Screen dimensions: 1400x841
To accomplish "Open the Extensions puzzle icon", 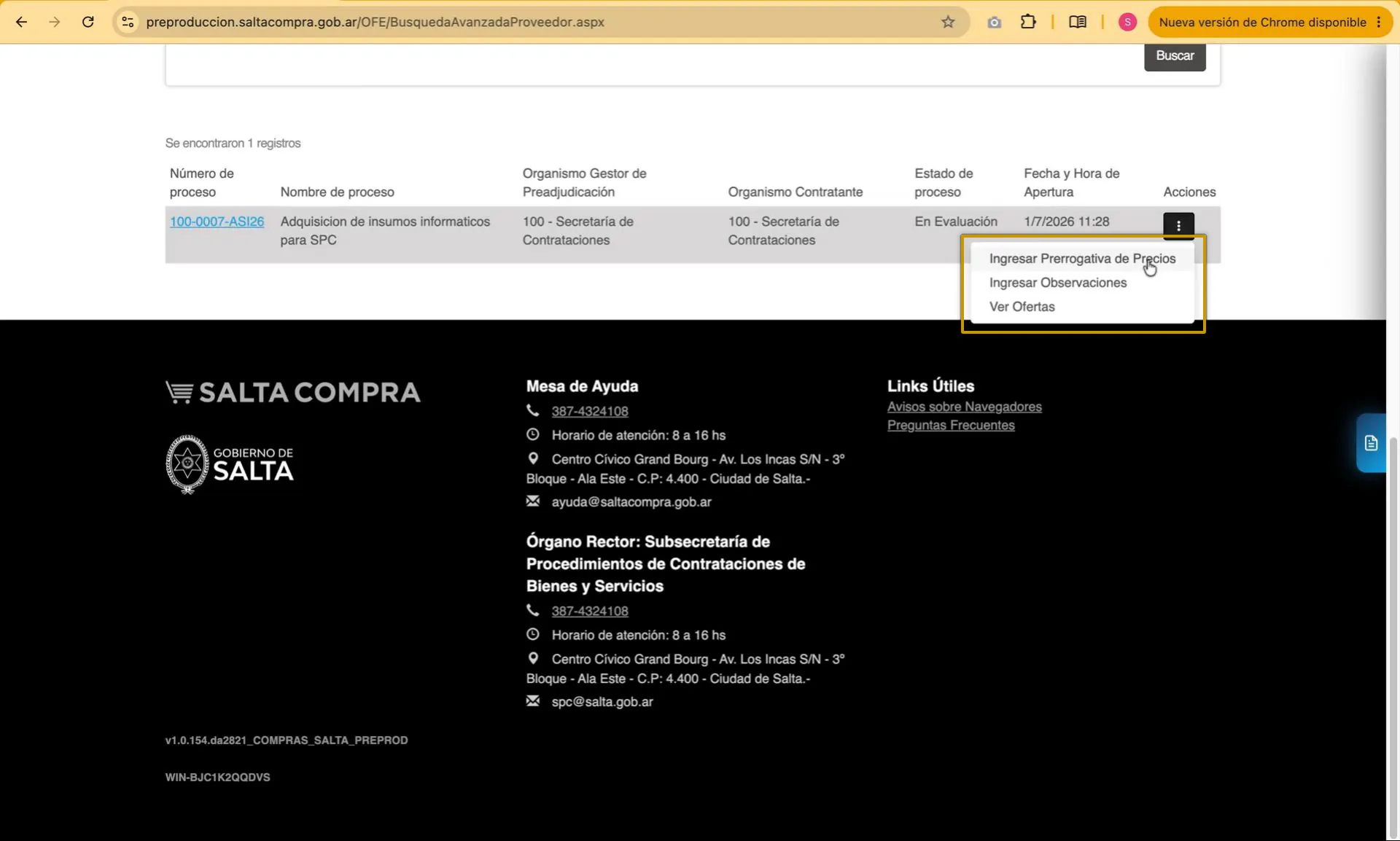I will [1028, 22].
